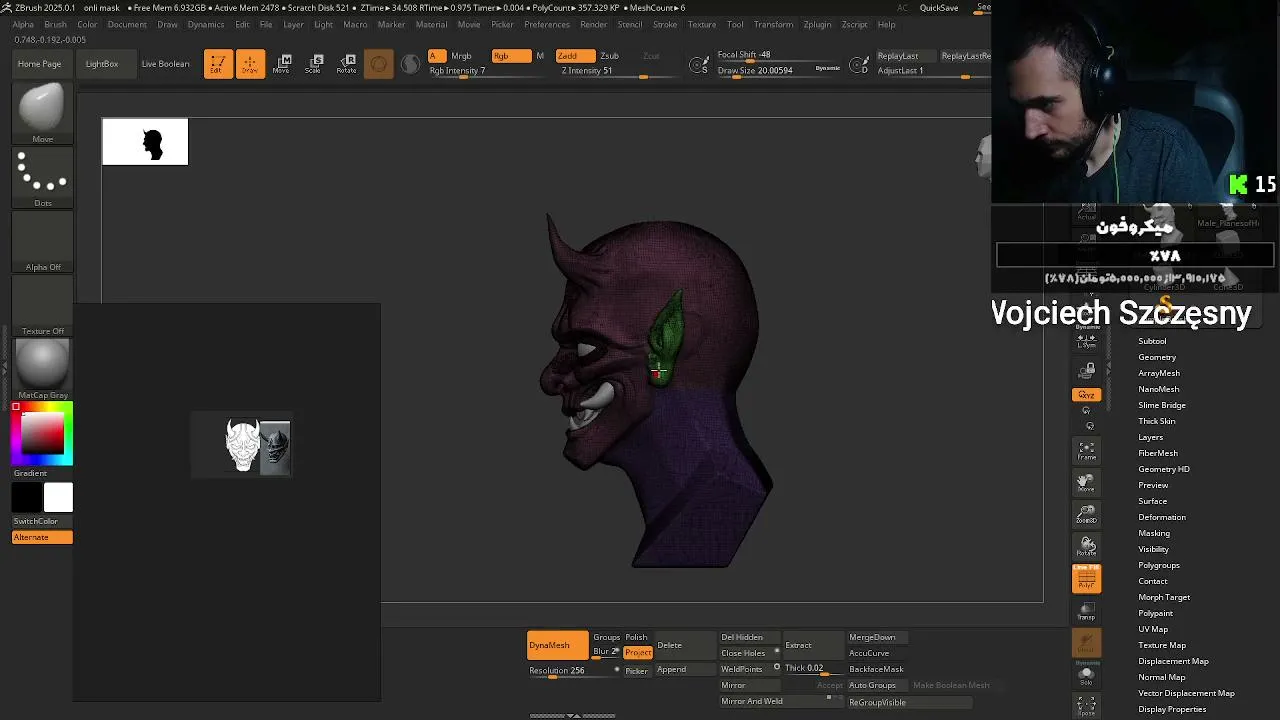Open the Move brush thumbnail
Screen dimensions: 1280x720
click(42, 112)
